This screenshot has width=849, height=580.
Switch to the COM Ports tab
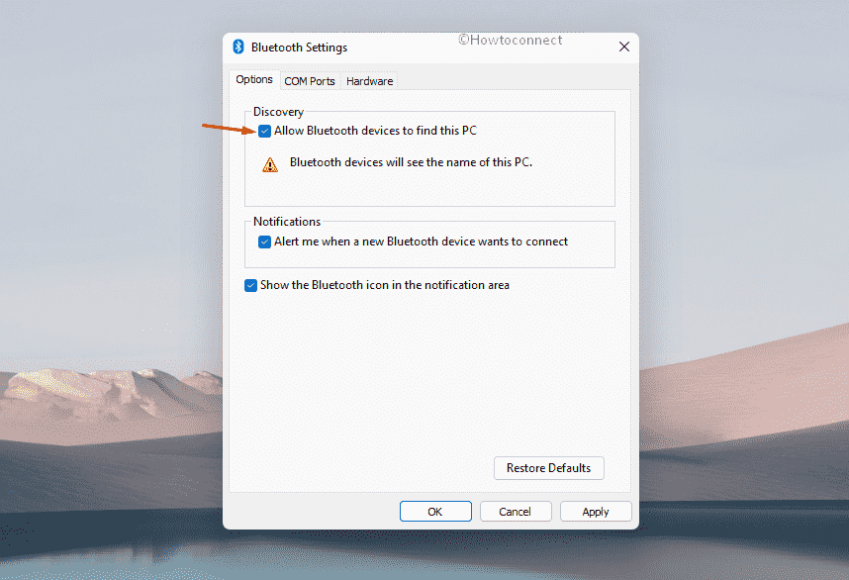309,81
